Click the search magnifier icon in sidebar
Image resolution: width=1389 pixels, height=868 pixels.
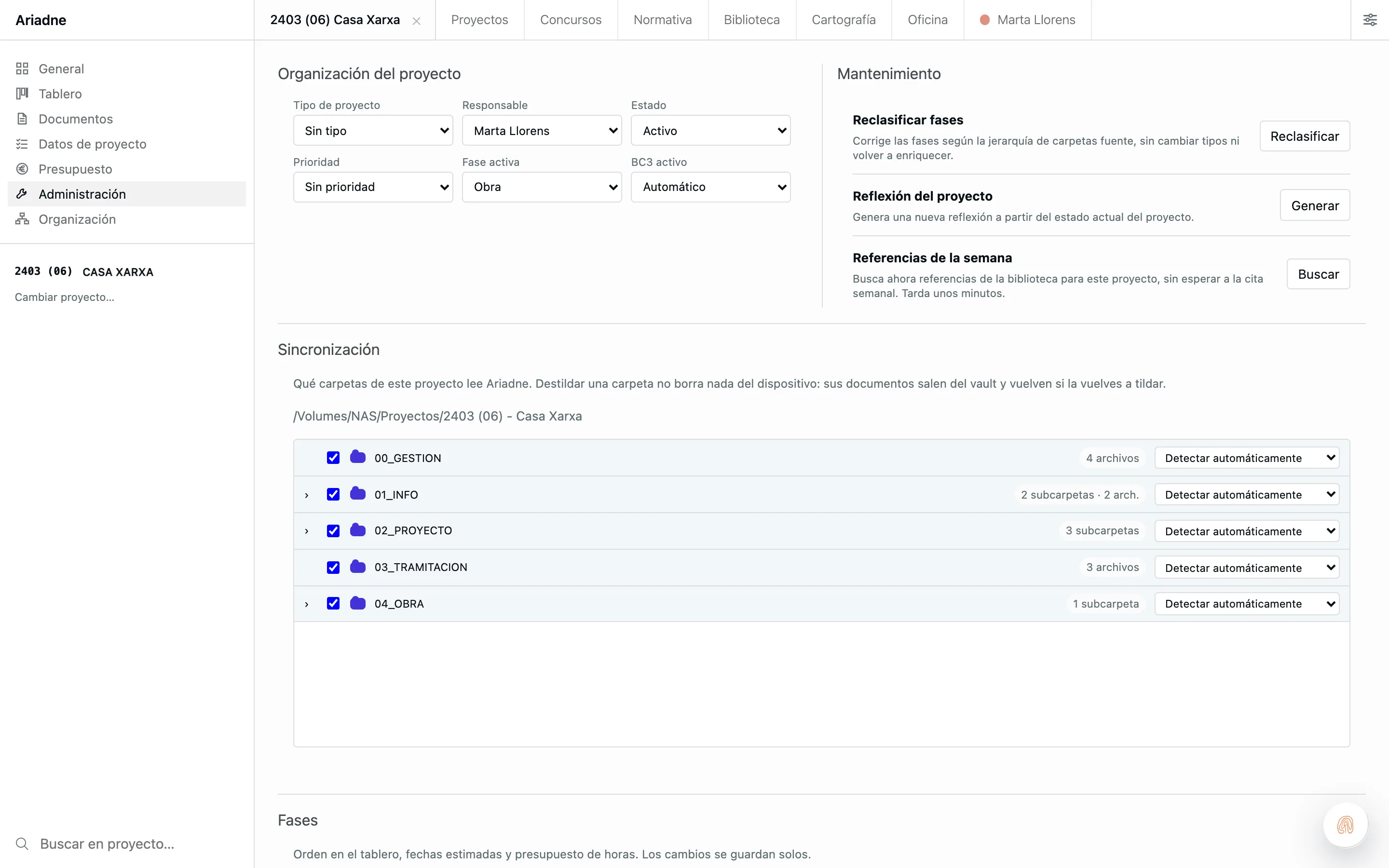click(x=22, y=843)
